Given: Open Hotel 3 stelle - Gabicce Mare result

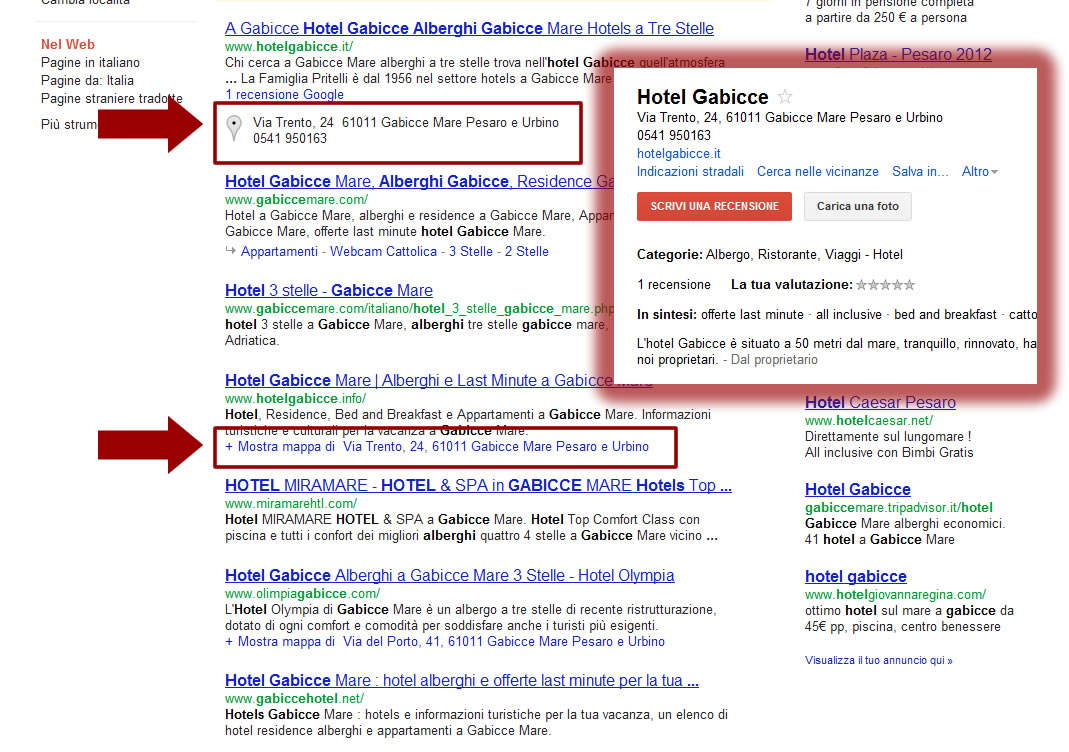Looking at the screenshot, I should point(329,290).
